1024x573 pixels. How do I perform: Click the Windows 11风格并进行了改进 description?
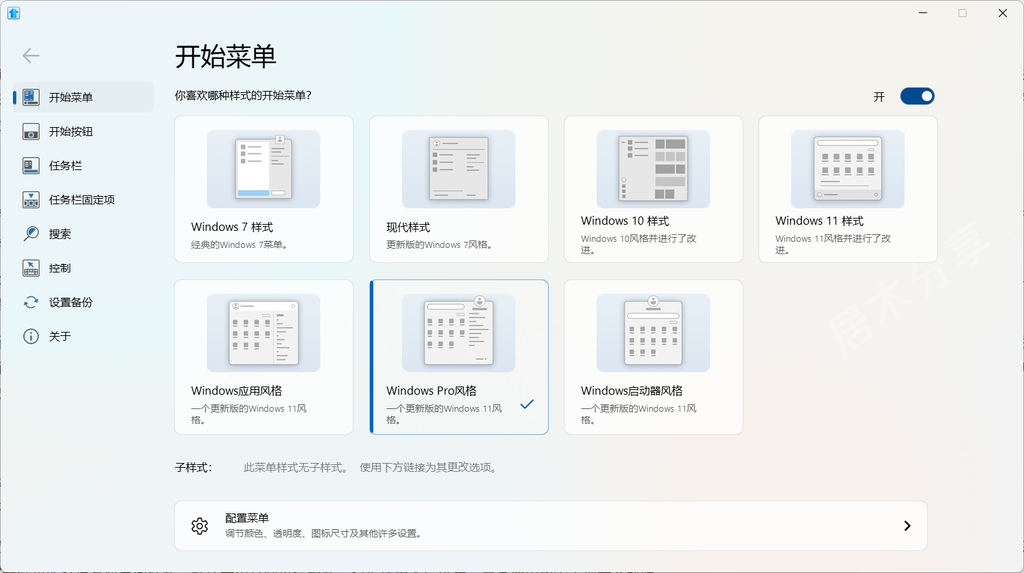[x=833, y=244]
